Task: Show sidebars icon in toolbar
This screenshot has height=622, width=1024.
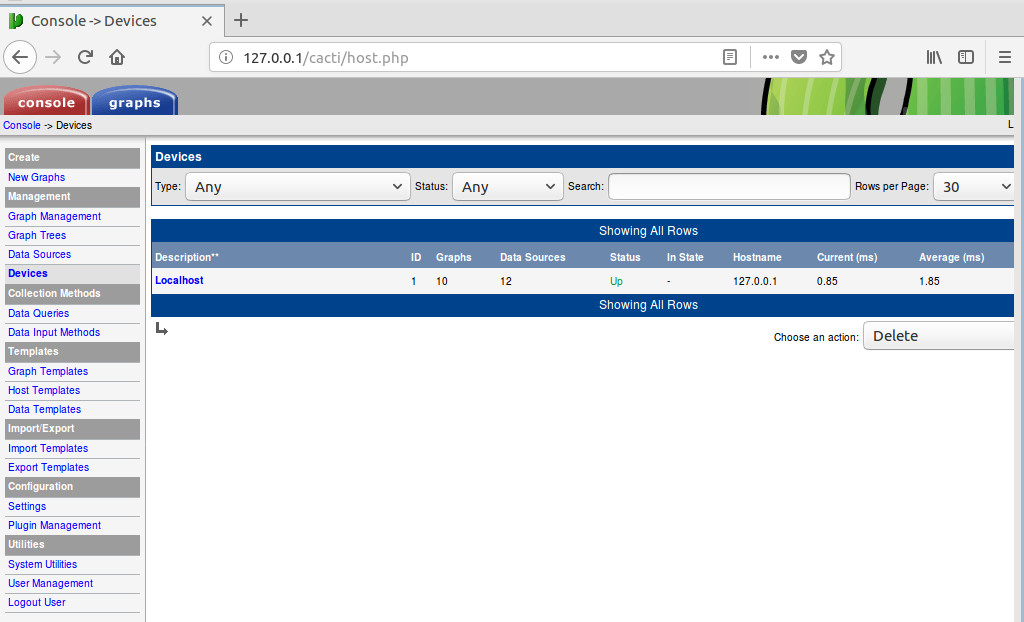Action: tap(966, 57)
